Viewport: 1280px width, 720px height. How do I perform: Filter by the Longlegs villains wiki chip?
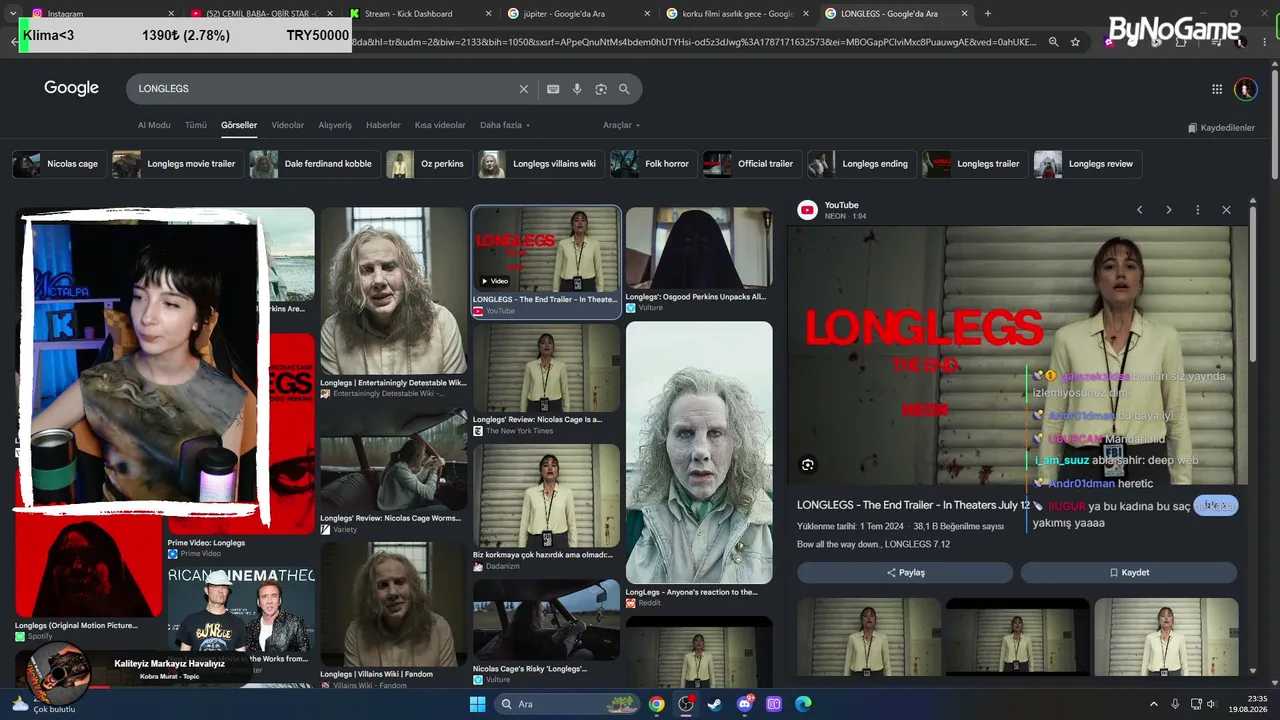pos(540,164)
